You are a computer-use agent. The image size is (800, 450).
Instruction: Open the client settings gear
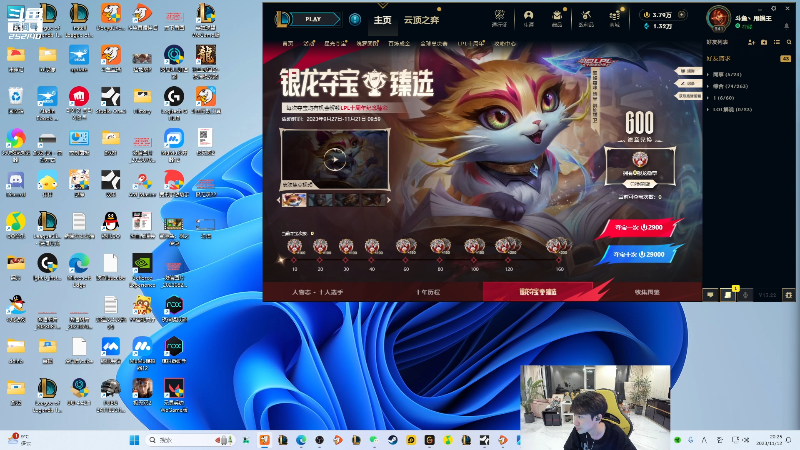click(x=773, y=9)
